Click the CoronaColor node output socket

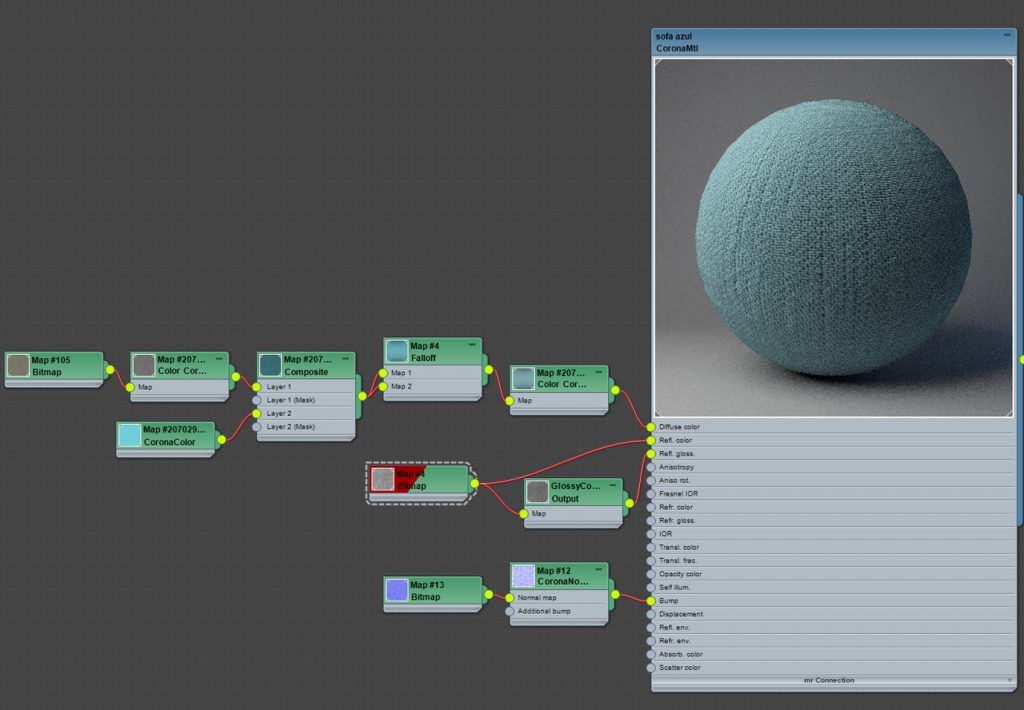click(221, 440)
